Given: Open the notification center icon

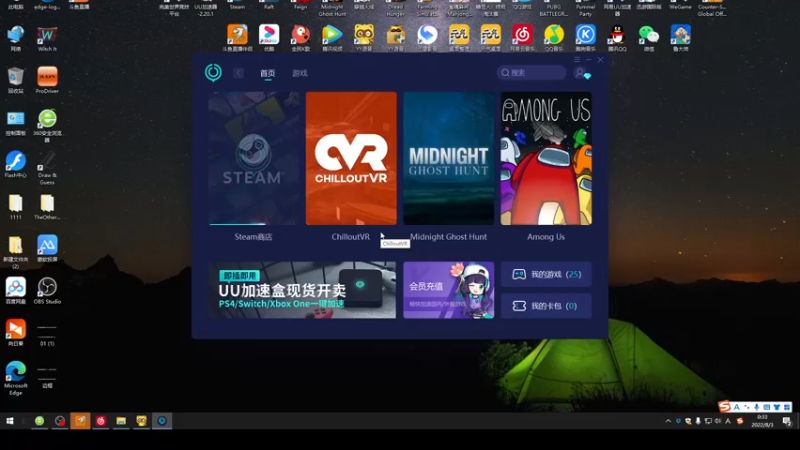Looking at the screenshot, I should (x=787, y=421).
